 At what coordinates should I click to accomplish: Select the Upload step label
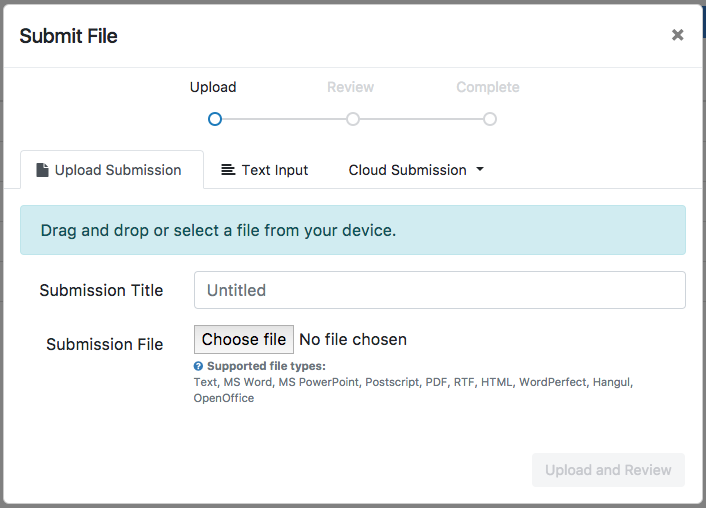[x=213, y=87]
